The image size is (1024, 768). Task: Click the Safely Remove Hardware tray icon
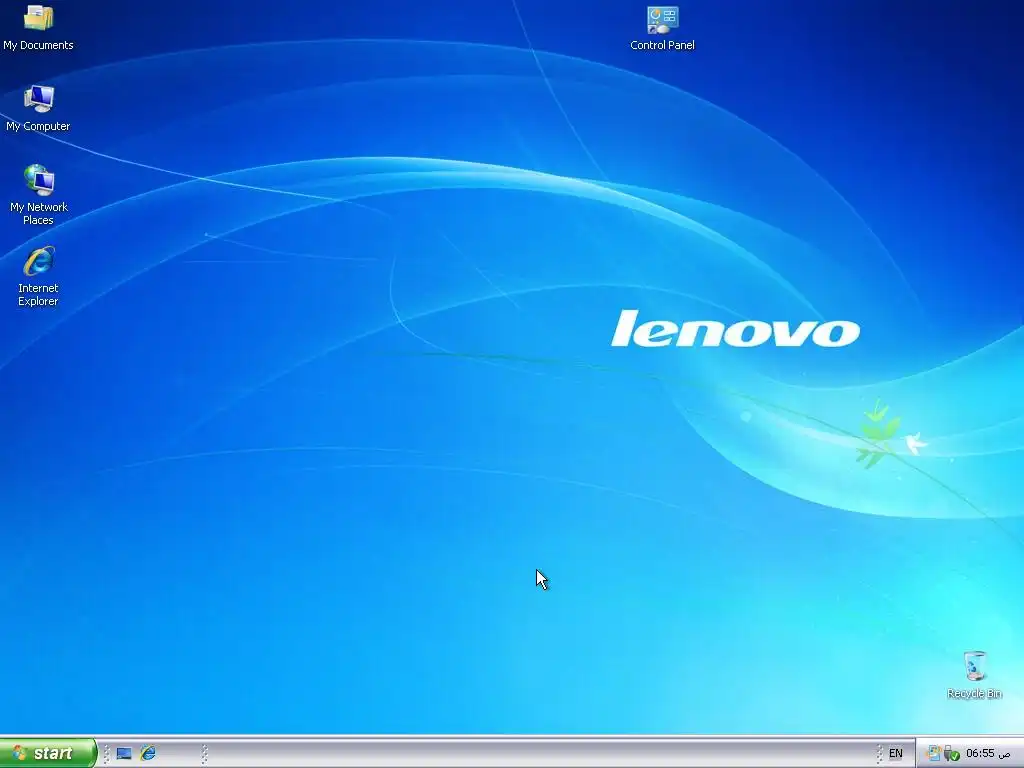click(952, 754)
